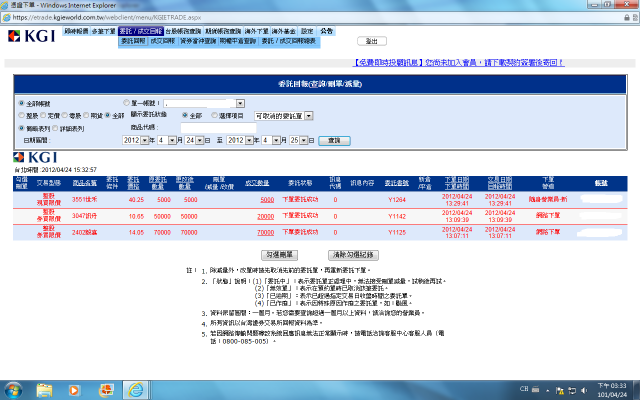640x400 pixels.
Task: Open the 台股帳務查詢 menu
Action: tap(183, 31)
